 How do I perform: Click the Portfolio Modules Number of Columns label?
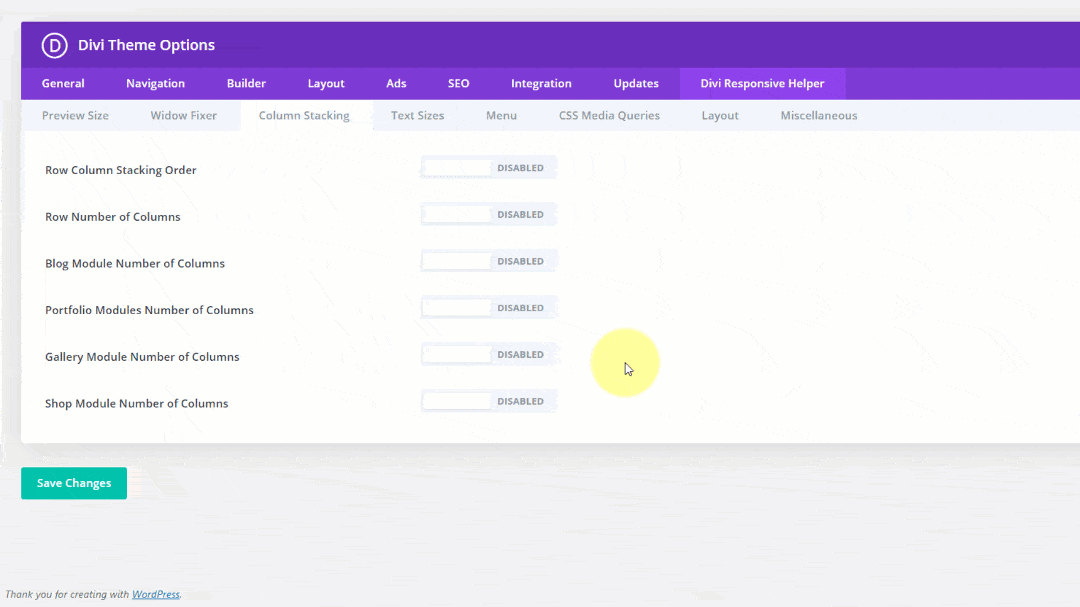tap(149, 310)
